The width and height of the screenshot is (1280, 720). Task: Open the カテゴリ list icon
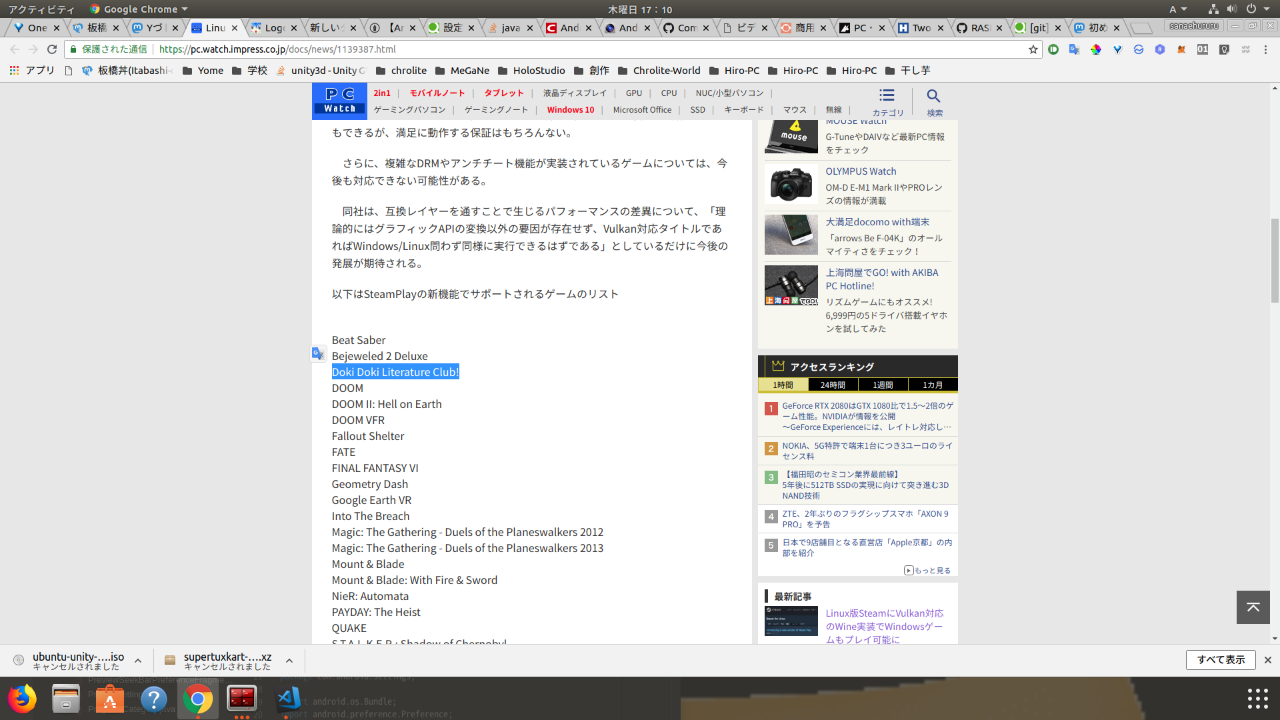point(887,96)
